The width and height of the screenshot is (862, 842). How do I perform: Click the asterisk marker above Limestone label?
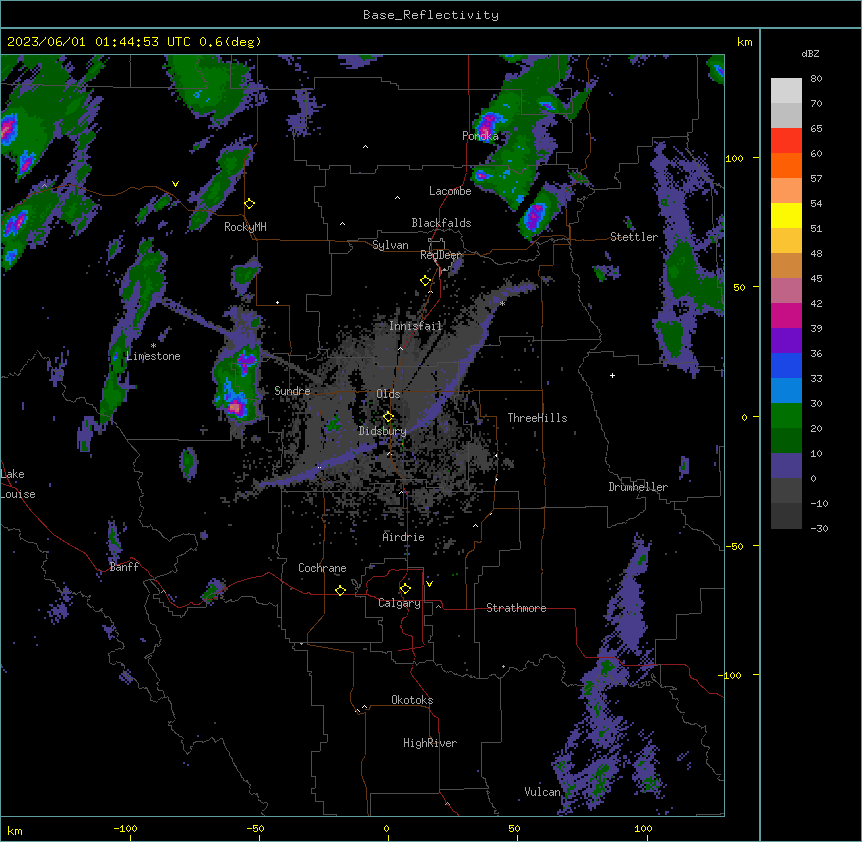click(153, 346)
